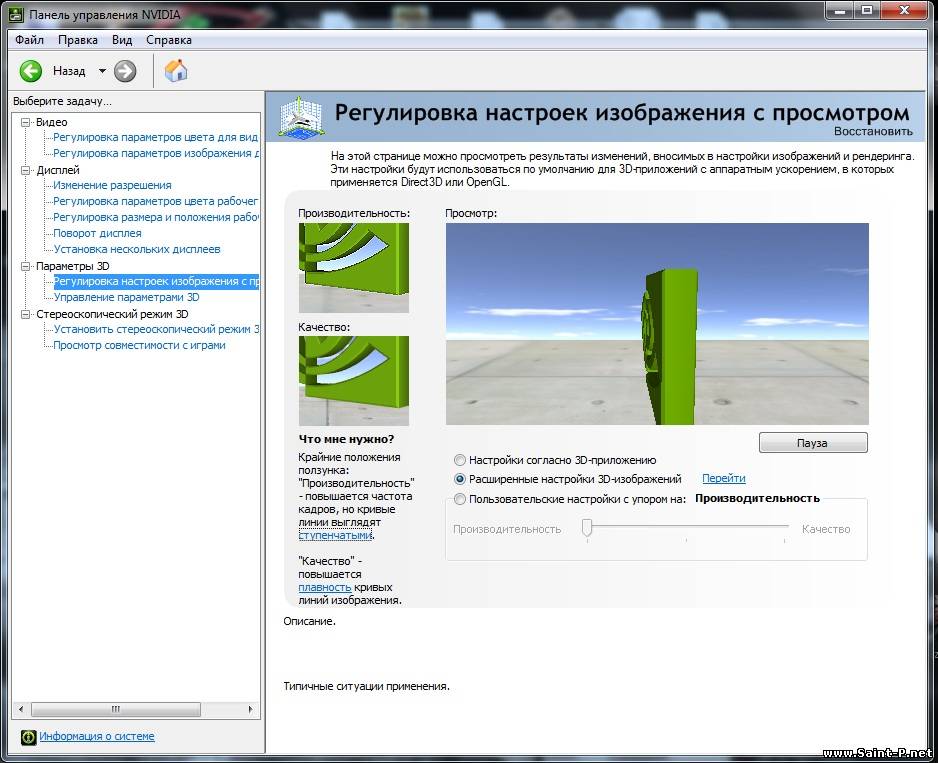938x763 pixels.
Task: Open the Вид menu
Action: [x=122, y=40]
